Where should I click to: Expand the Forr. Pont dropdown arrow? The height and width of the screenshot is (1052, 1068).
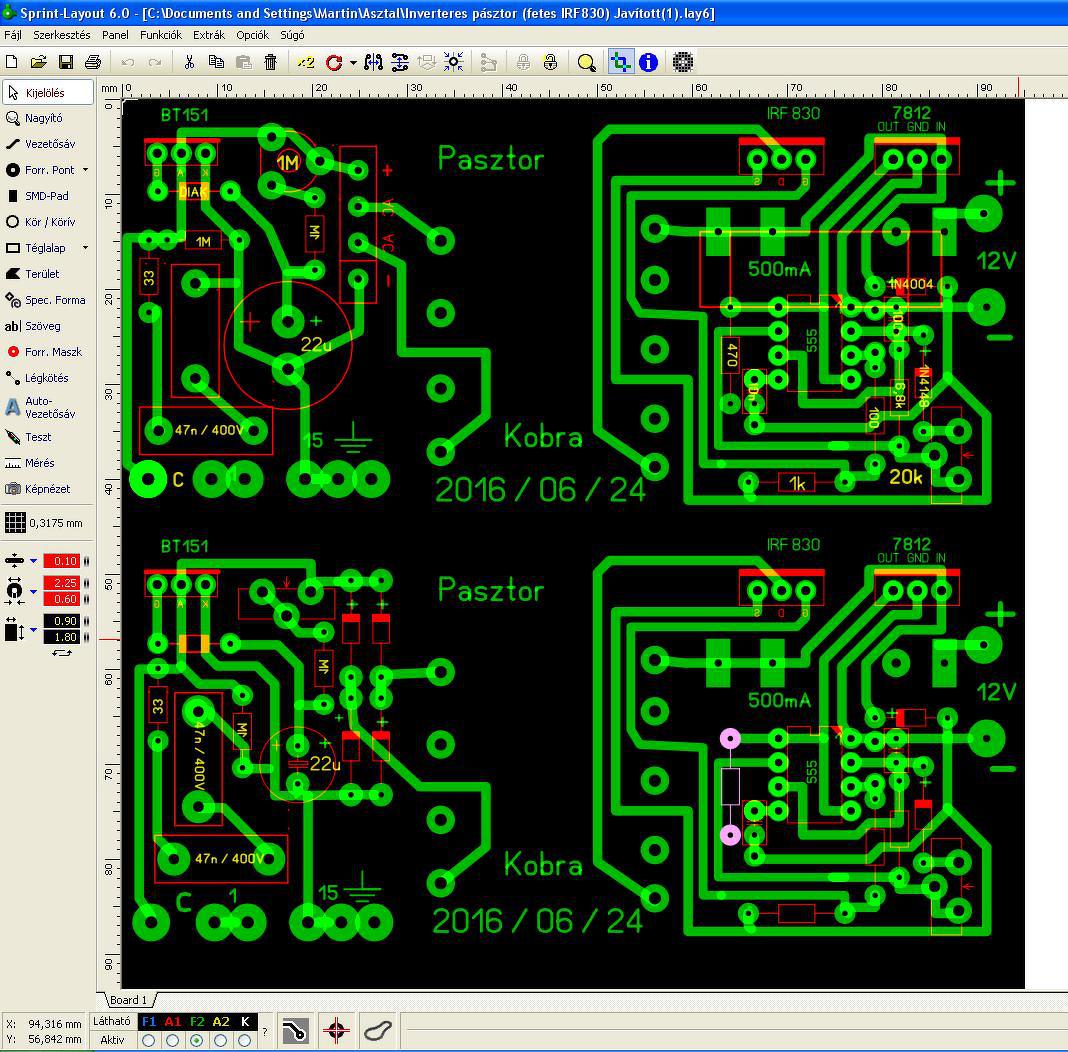point(85,170)
